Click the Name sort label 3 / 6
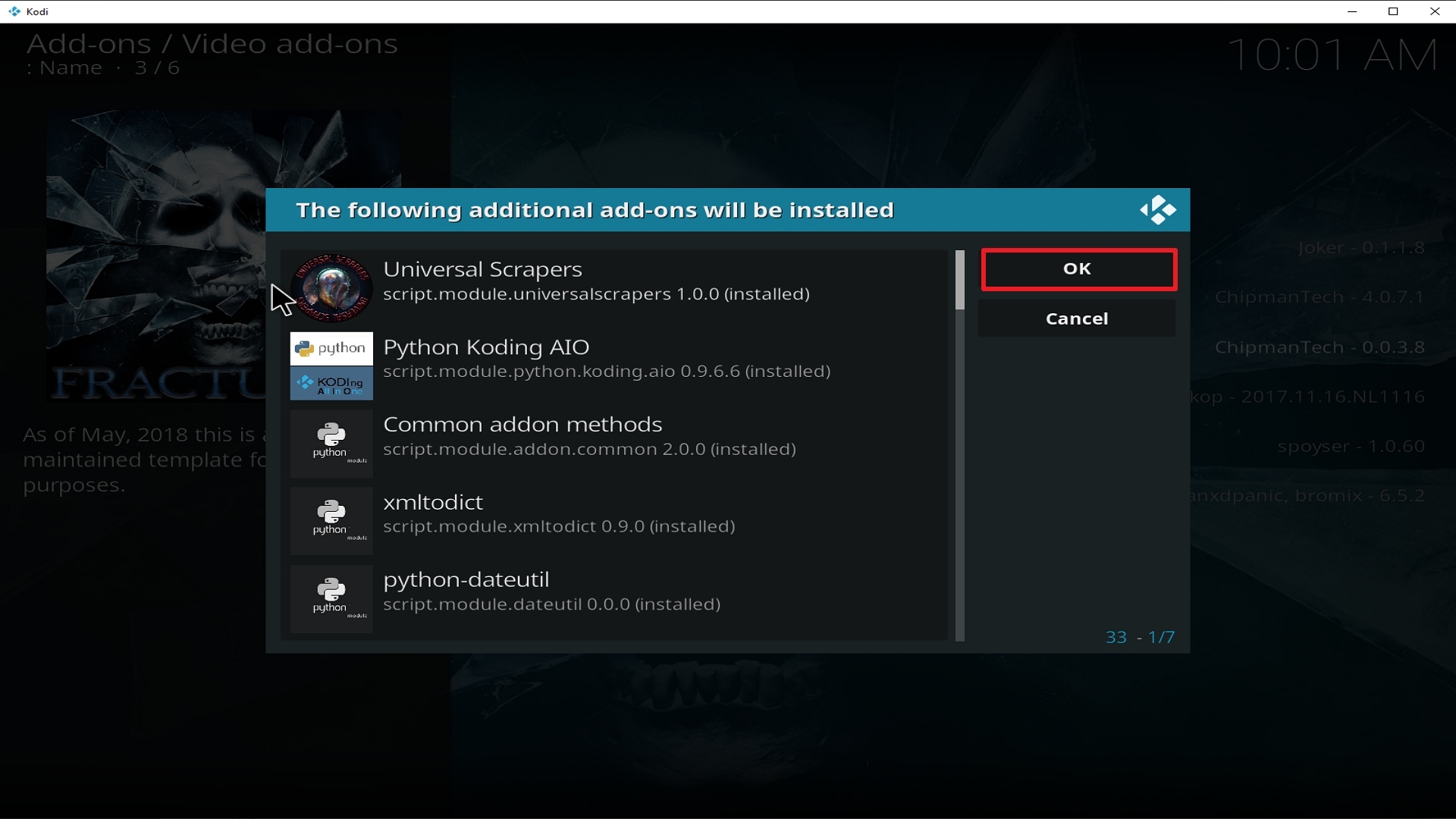Viewport: 1456px width, 819px height. [x=103, y=68]
